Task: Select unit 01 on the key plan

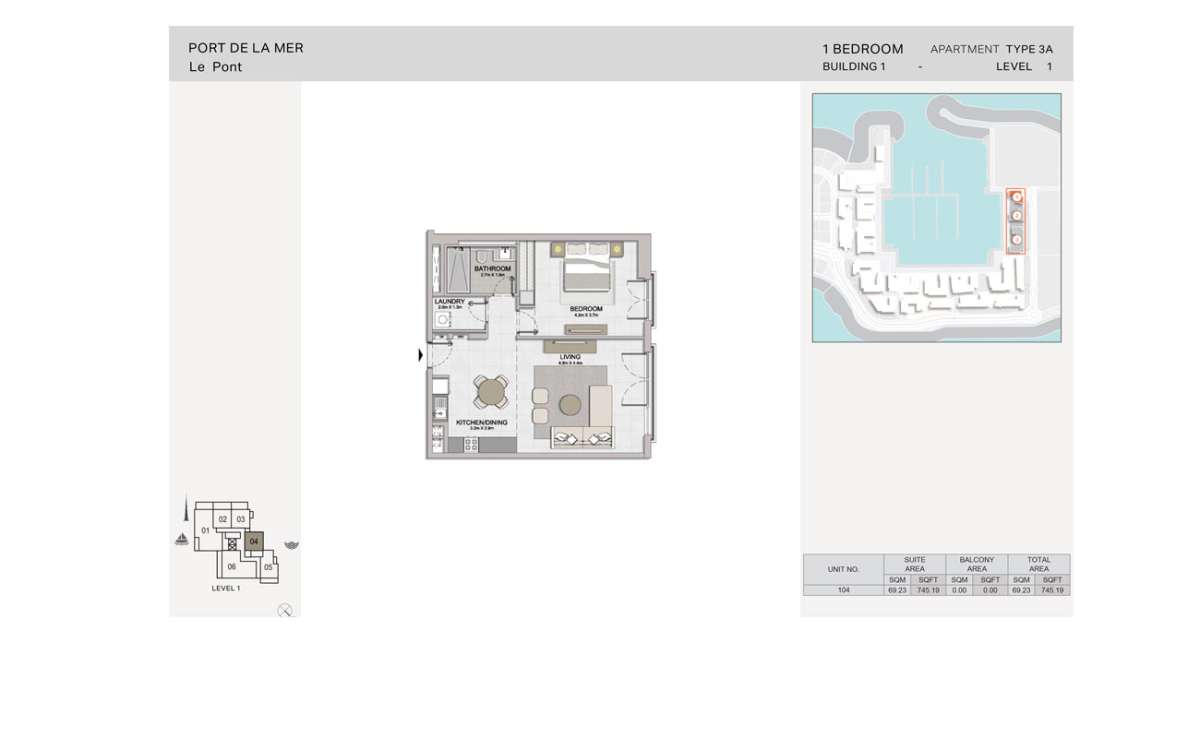Action: 205,529
